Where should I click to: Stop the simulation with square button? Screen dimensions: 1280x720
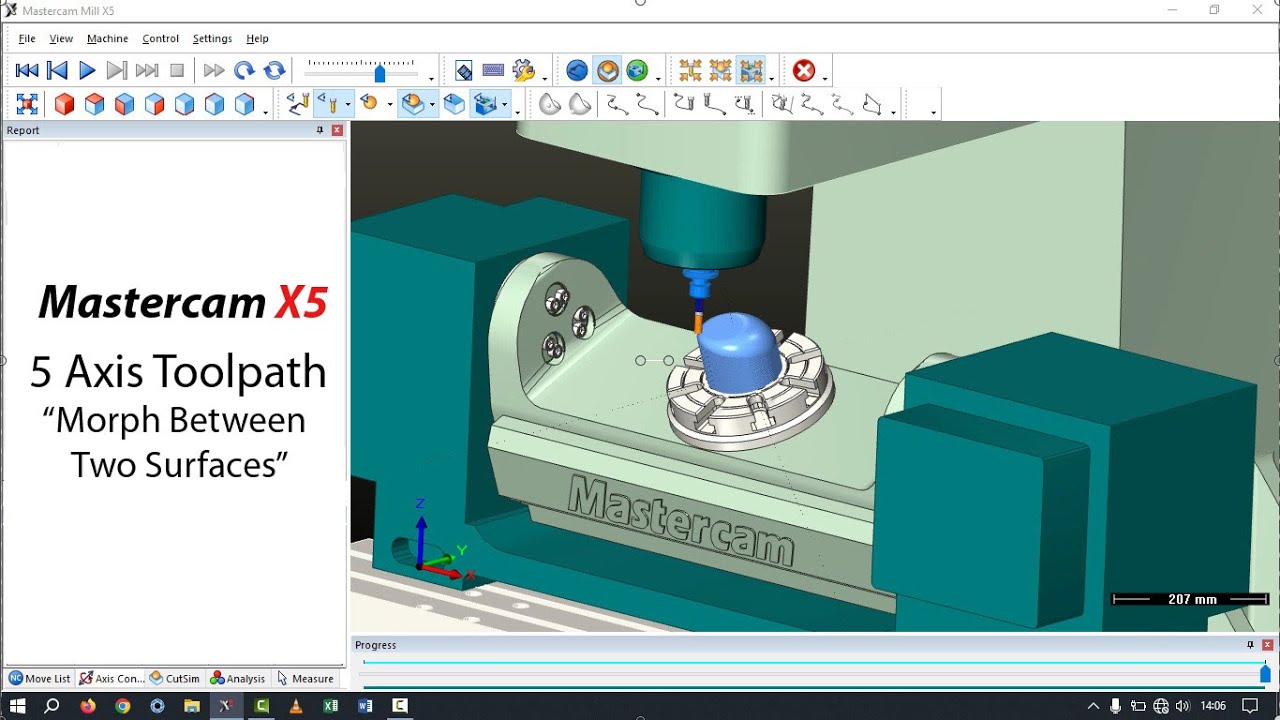(x=177, y=70)
